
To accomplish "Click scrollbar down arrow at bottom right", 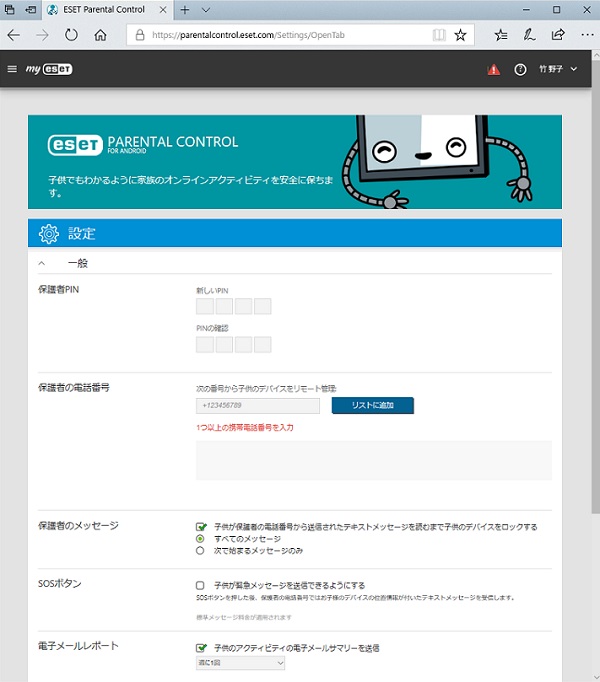I will tap(596, 677).
